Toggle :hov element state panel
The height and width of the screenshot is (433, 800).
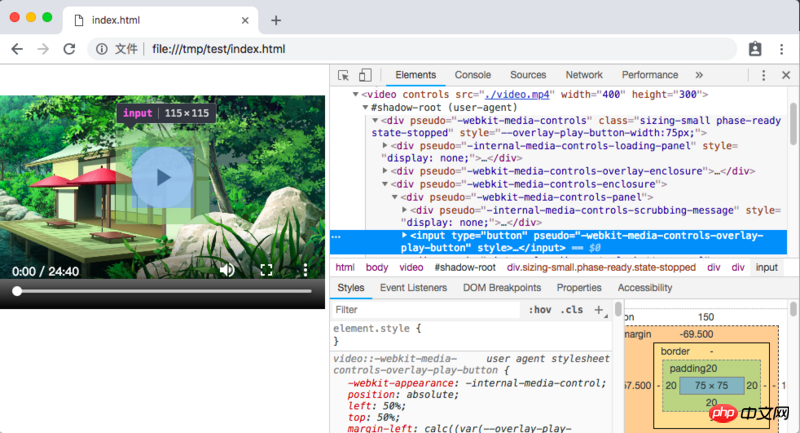point(540,310)
